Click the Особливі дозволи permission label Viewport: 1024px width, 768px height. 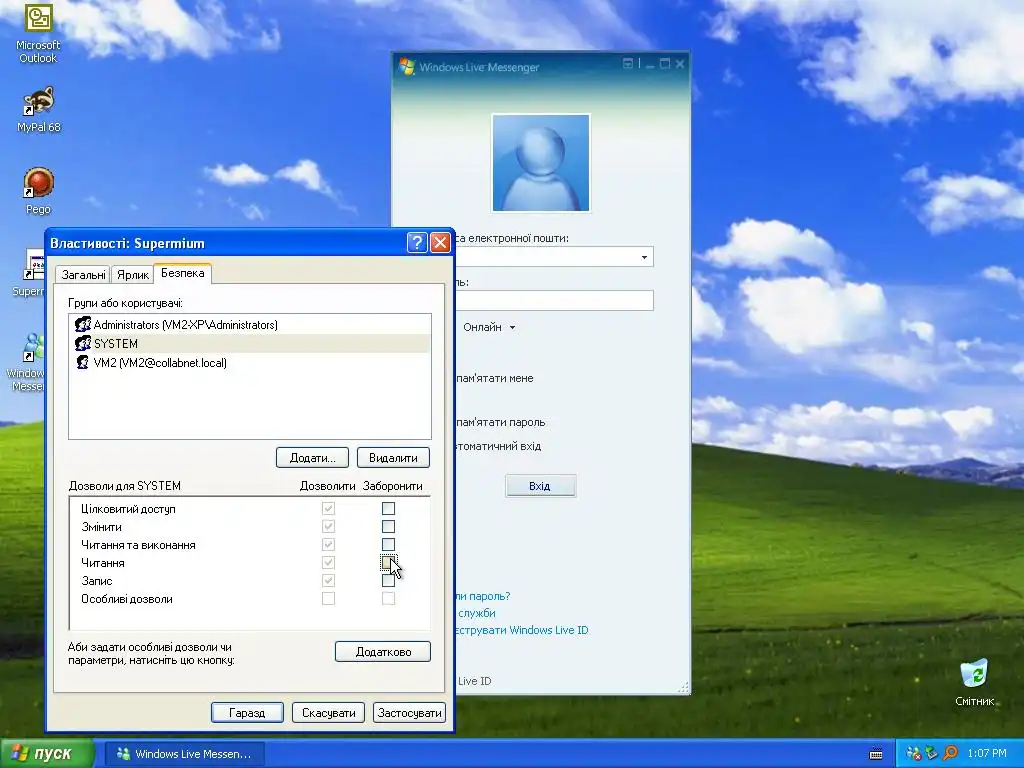coord(127,599)
